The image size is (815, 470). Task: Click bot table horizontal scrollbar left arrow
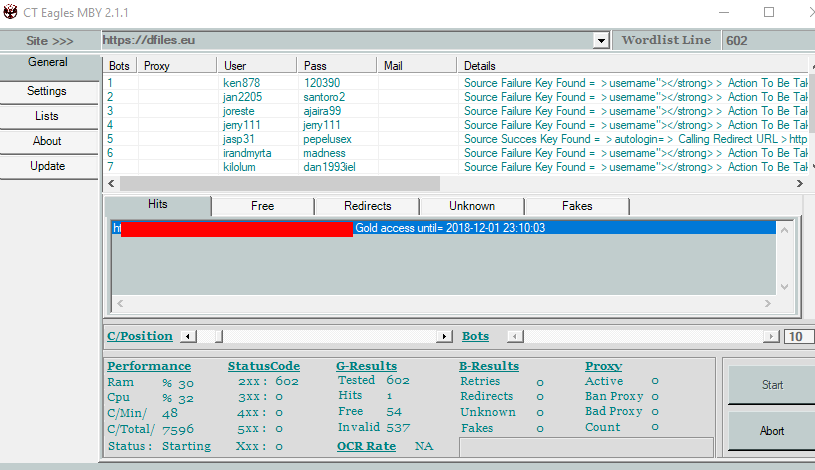[x=111, y=183]
